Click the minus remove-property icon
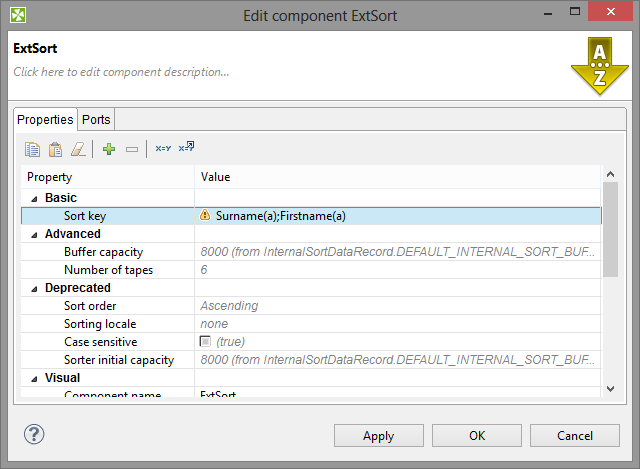The image size is (640, 469). point(132,149)
